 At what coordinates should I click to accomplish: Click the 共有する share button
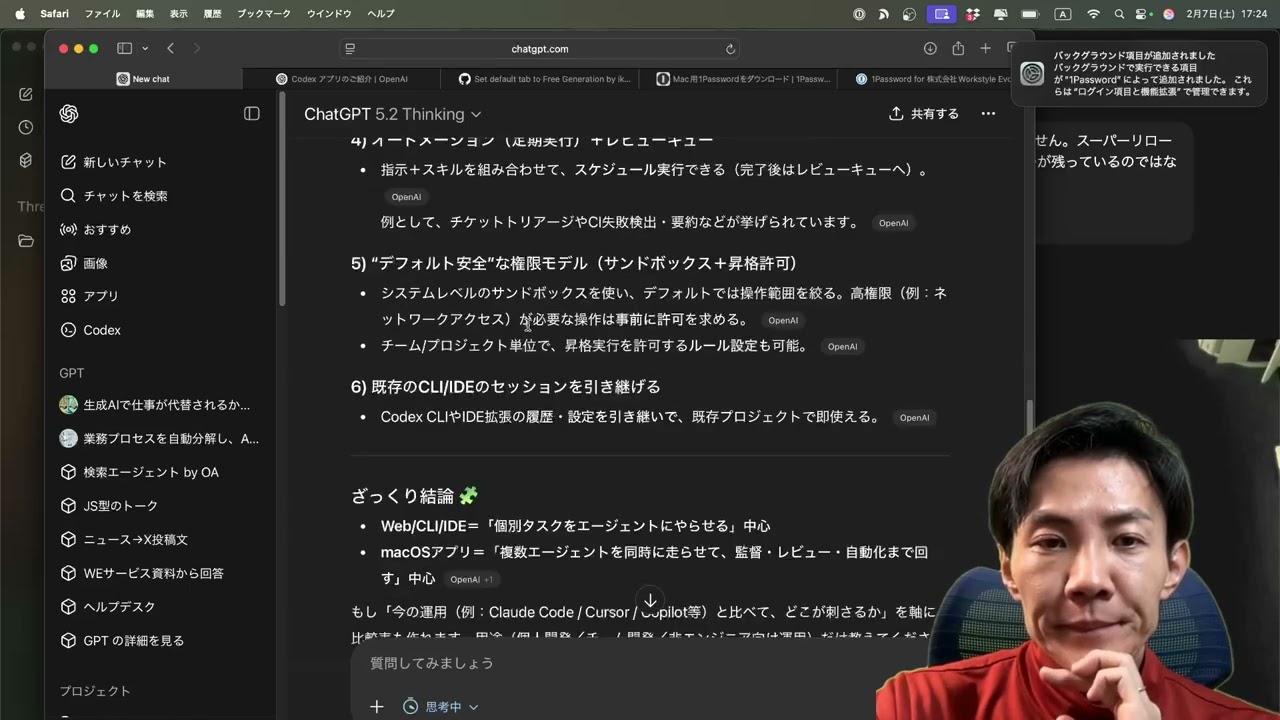pos(924,114)
